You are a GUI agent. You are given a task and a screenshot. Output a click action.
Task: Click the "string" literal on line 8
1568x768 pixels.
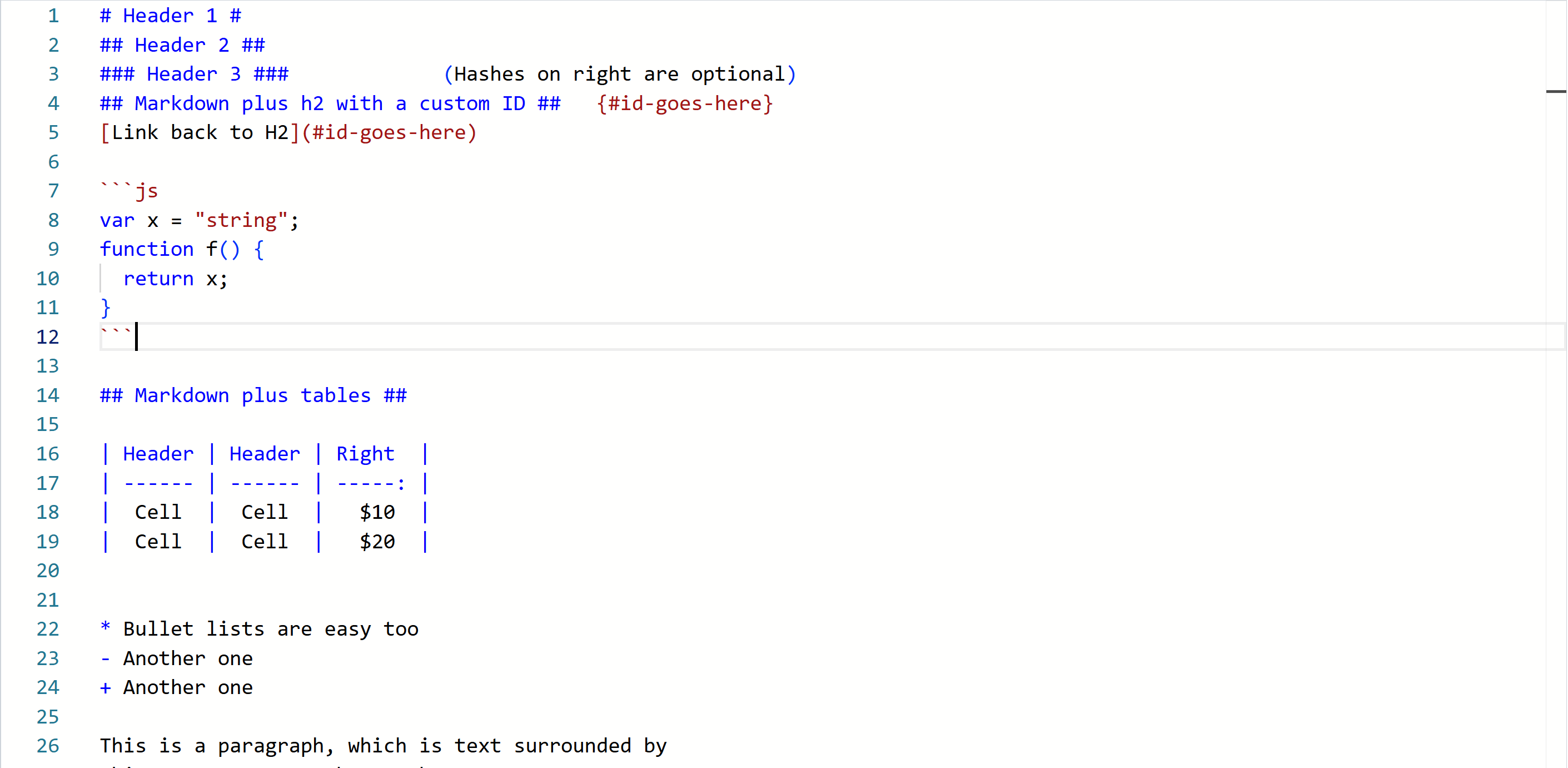[x=241, y=220]
